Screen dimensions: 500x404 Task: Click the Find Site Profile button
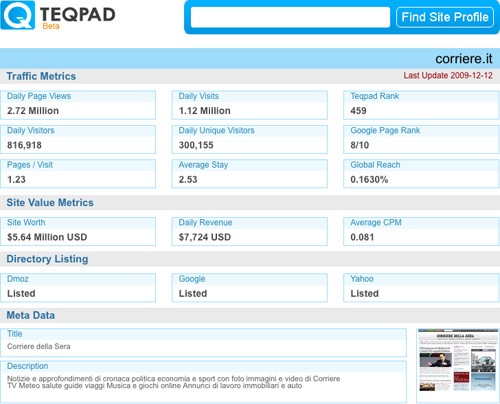pos(445,17)
